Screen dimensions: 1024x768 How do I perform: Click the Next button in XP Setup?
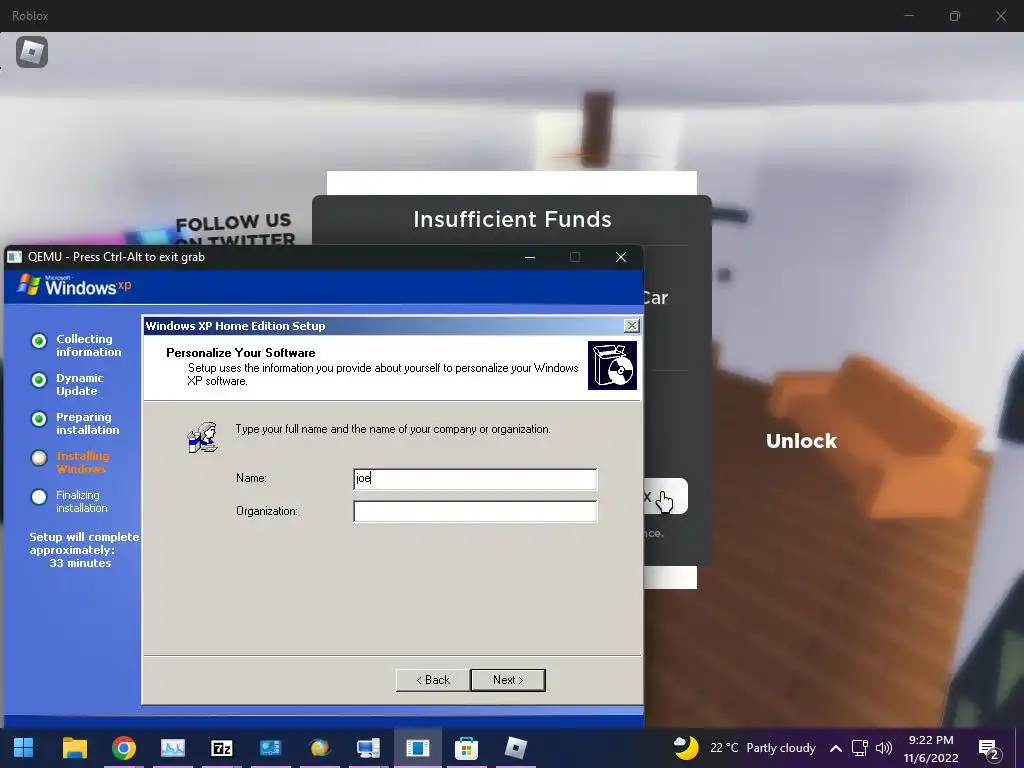508,680
